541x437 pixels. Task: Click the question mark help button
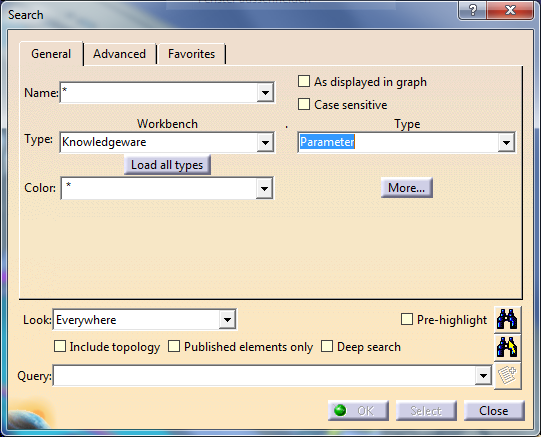pyautogui.click(x=472, y=10)
